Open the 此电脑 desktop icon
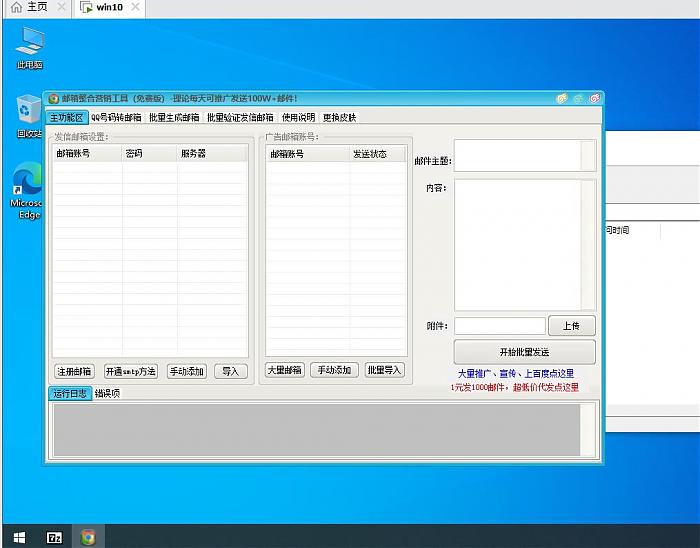This screenshot has width=700, height=548. 30,45
